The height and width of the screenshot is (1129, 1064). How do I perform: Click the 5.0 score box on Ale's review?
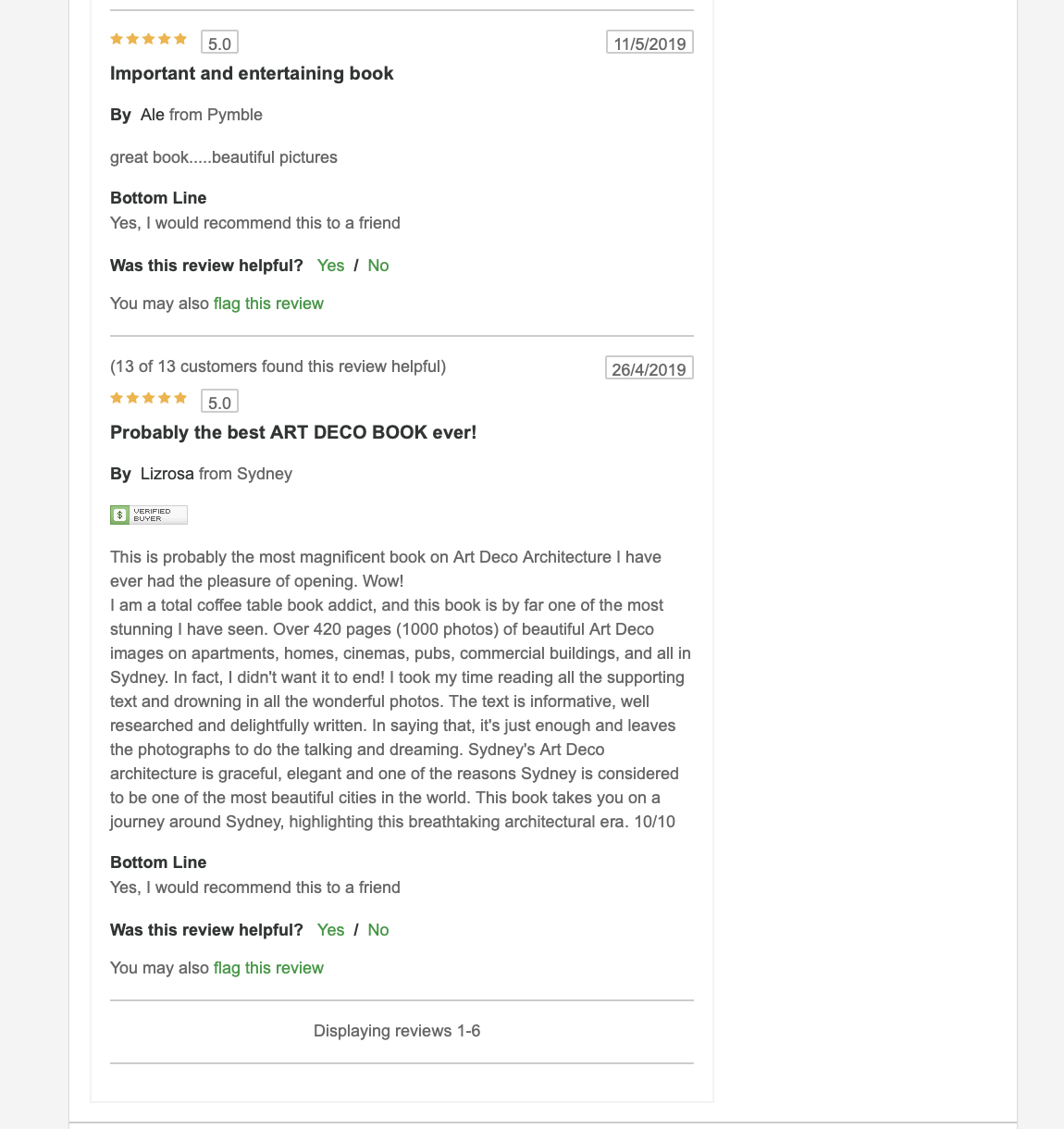coord(219,43)
